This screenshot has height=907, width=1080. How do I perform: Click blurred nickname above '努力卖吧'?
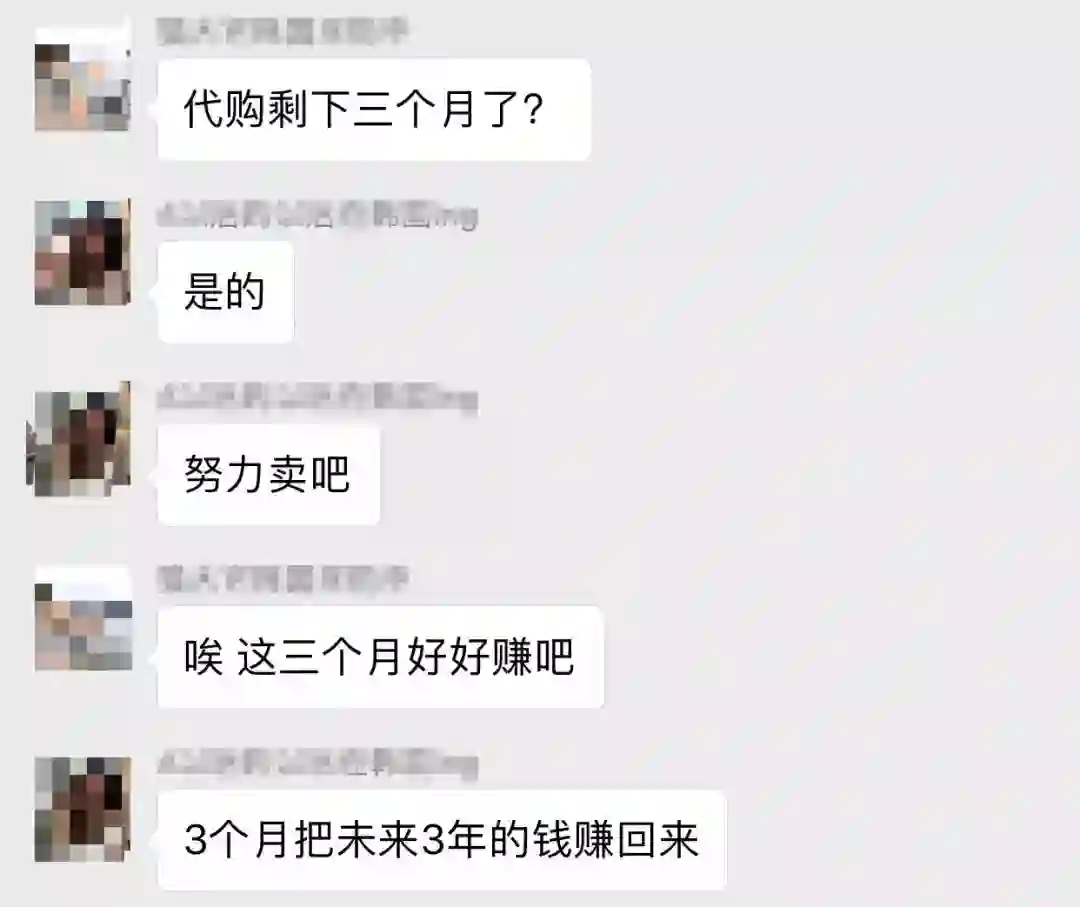pos(317,397)
